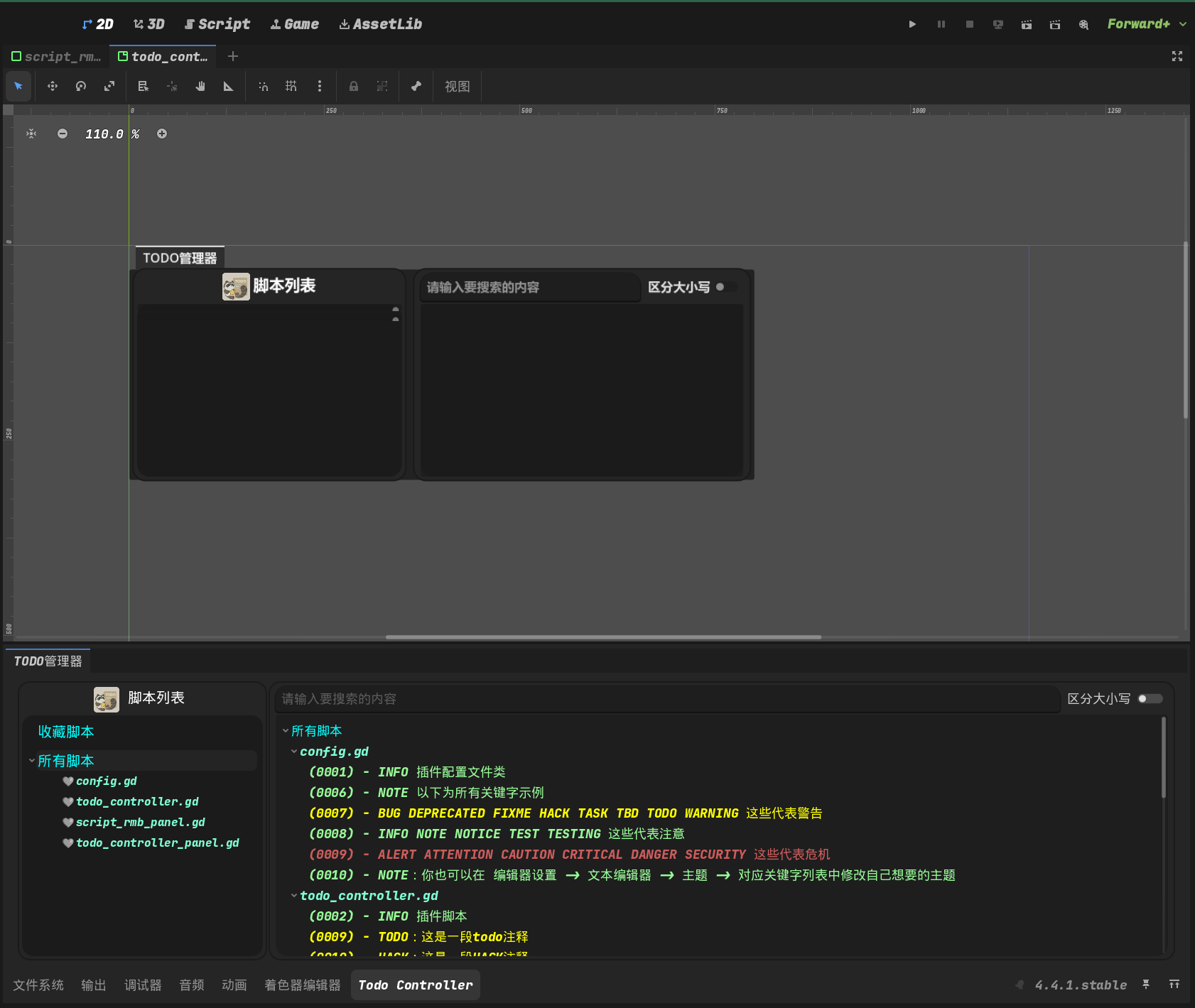The width and height of the screenshot is (1195, 1008).
Task: Group the selected node's children
Action: (x=382, y=86)
